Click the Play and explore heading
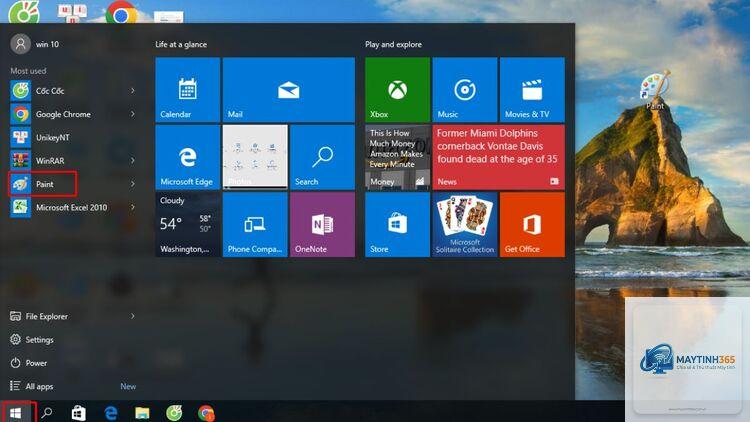 [393, 44]
